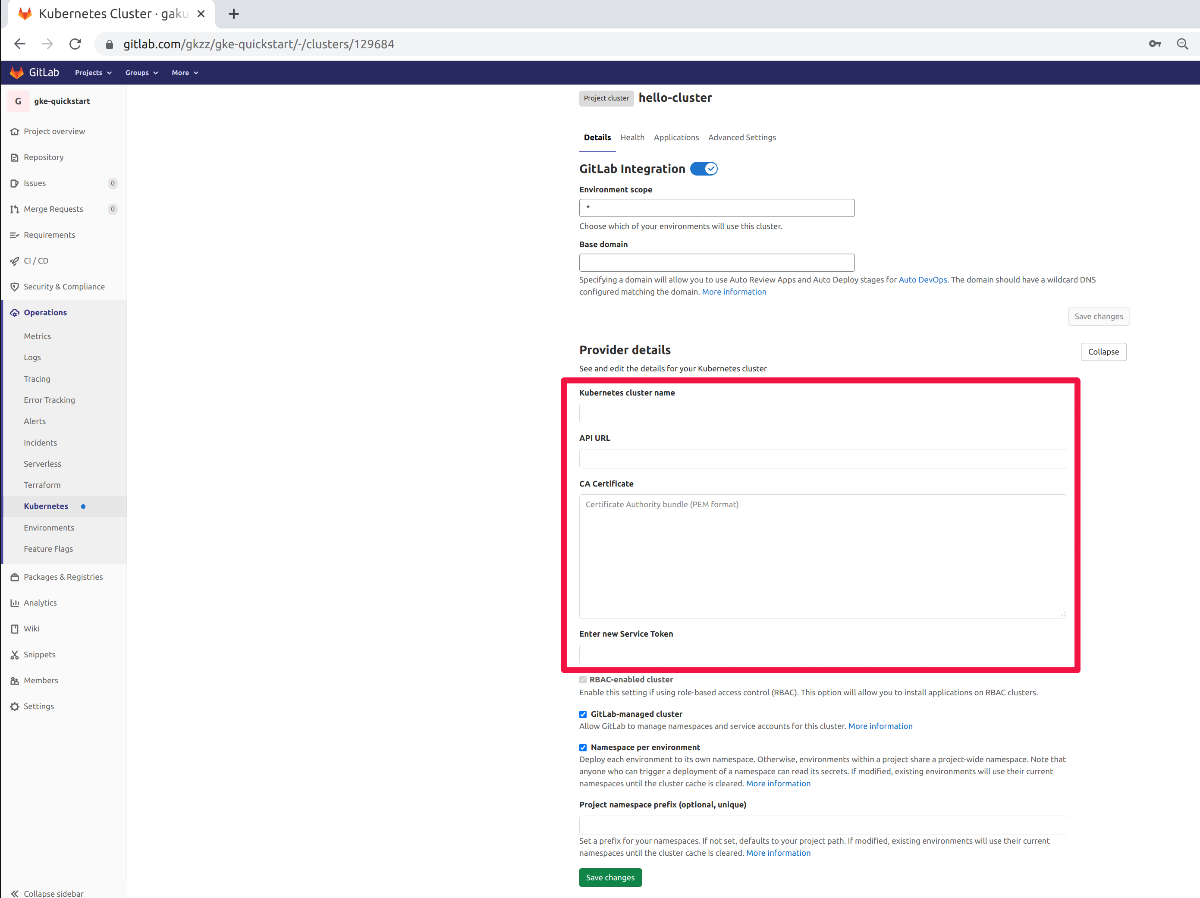Screen dimensions: 1200x898
Task: Click the RBAC-enabled cluster checkbox
Action: coord(583,680)
